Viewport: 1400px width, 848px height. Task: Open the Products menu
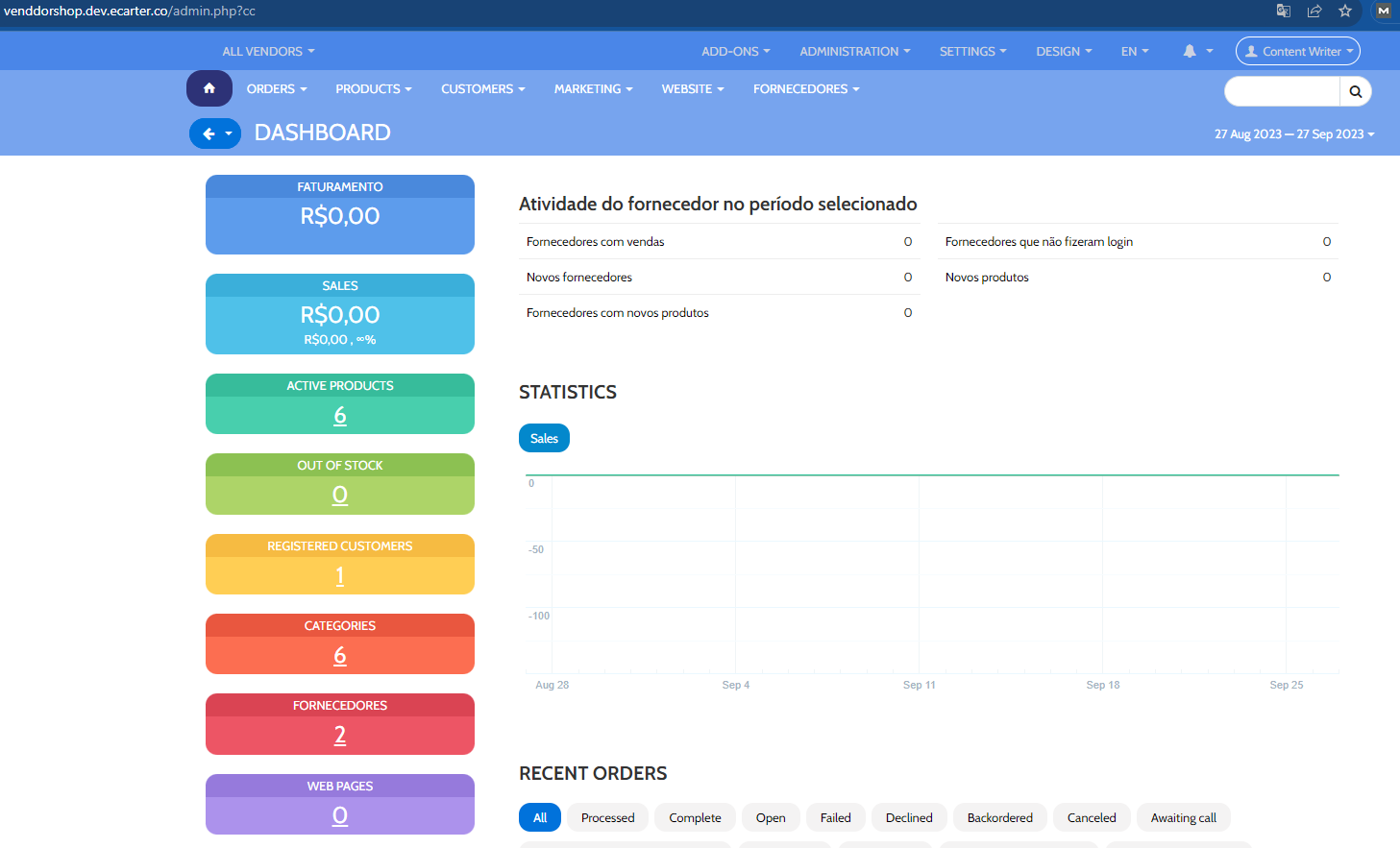coord(373,89)
